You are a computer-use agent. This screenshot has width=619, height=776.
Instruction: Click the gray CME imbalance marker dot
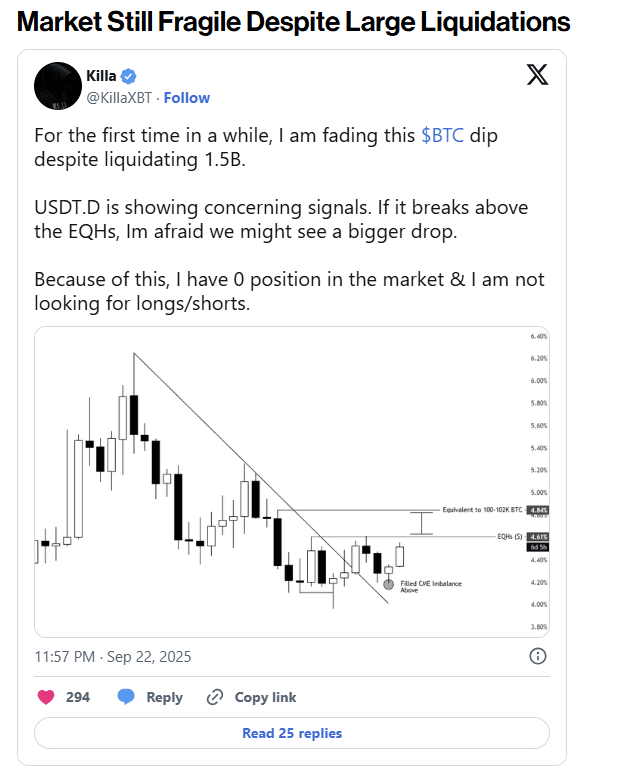point(389,585)
